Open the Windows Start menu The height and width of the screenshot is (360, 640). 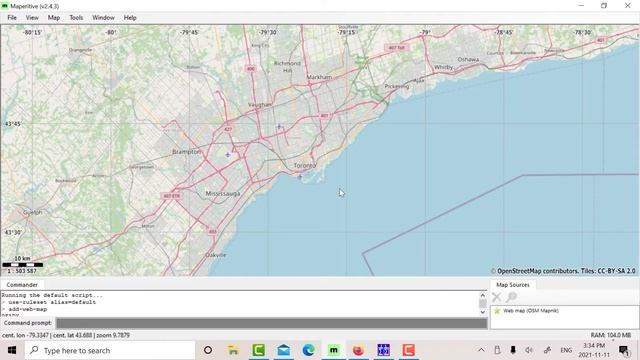click(x=12, y=350)
